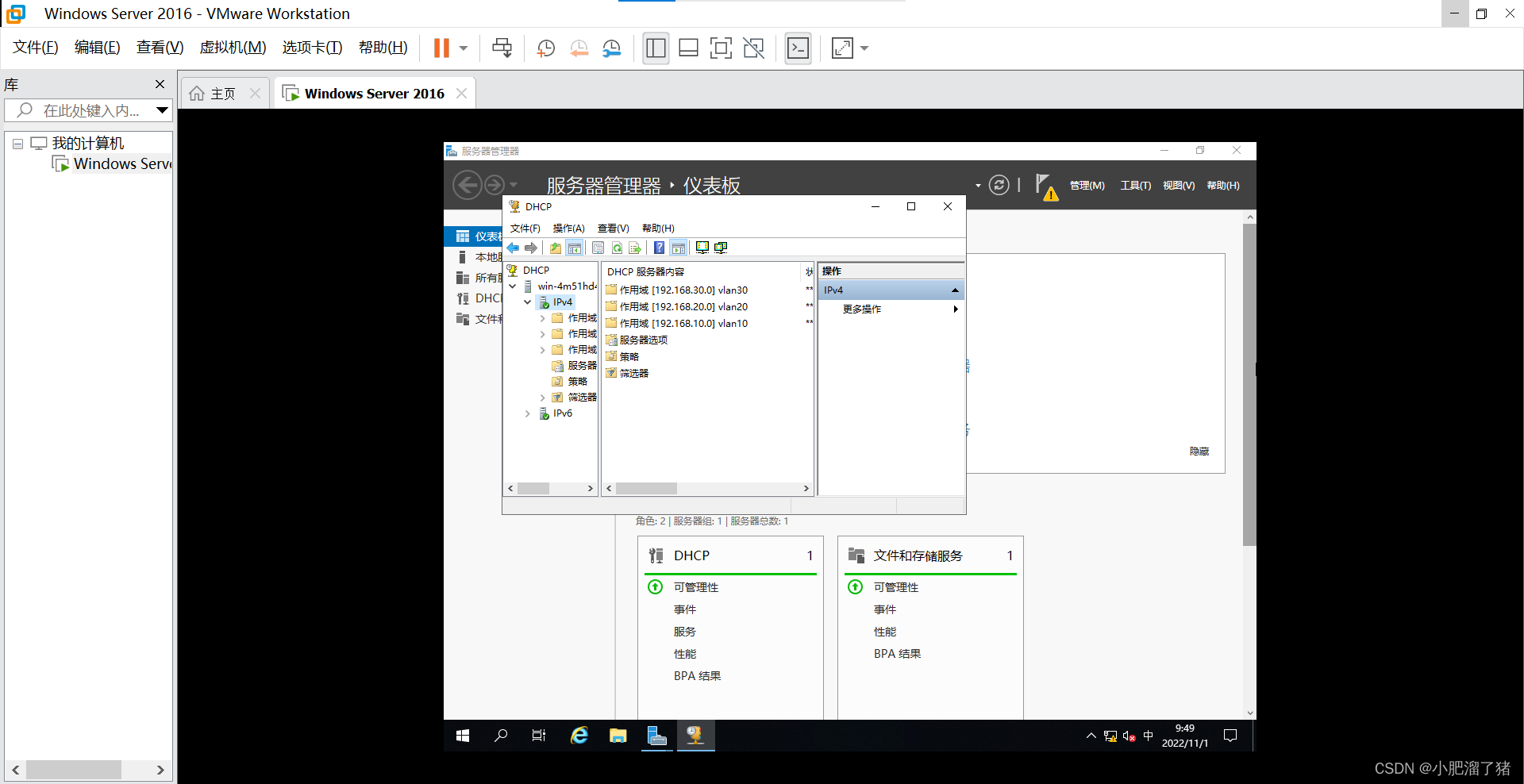Open the Server Manager notifications flag
The width and height of the screenshot is (1524, 784).
(x=1045, y=186)
